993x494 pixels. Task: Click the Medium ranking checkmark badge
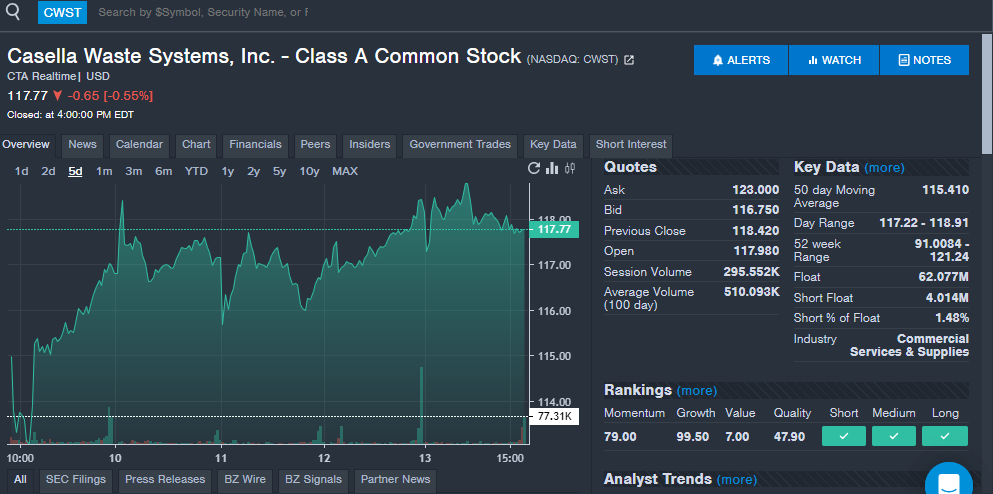(894, 436)
